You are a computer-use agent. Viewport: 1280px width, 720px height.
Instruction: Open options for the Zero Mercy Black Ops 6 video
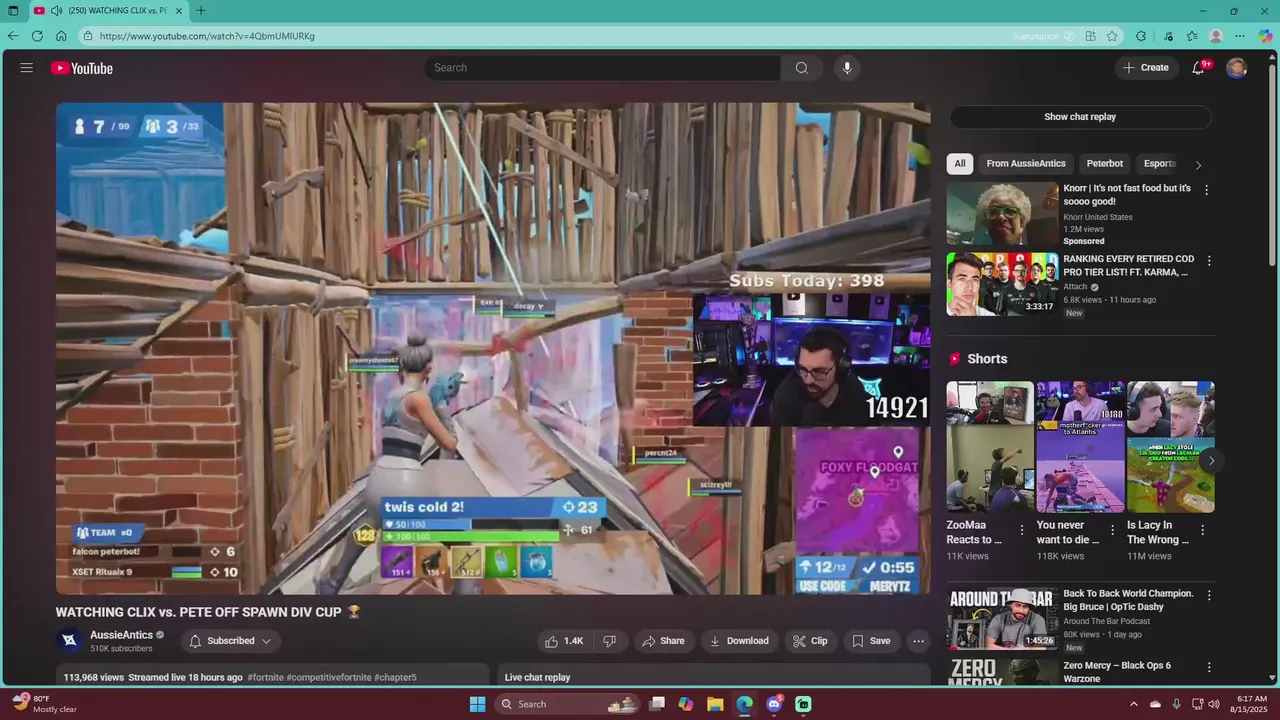pos(1209,667)
